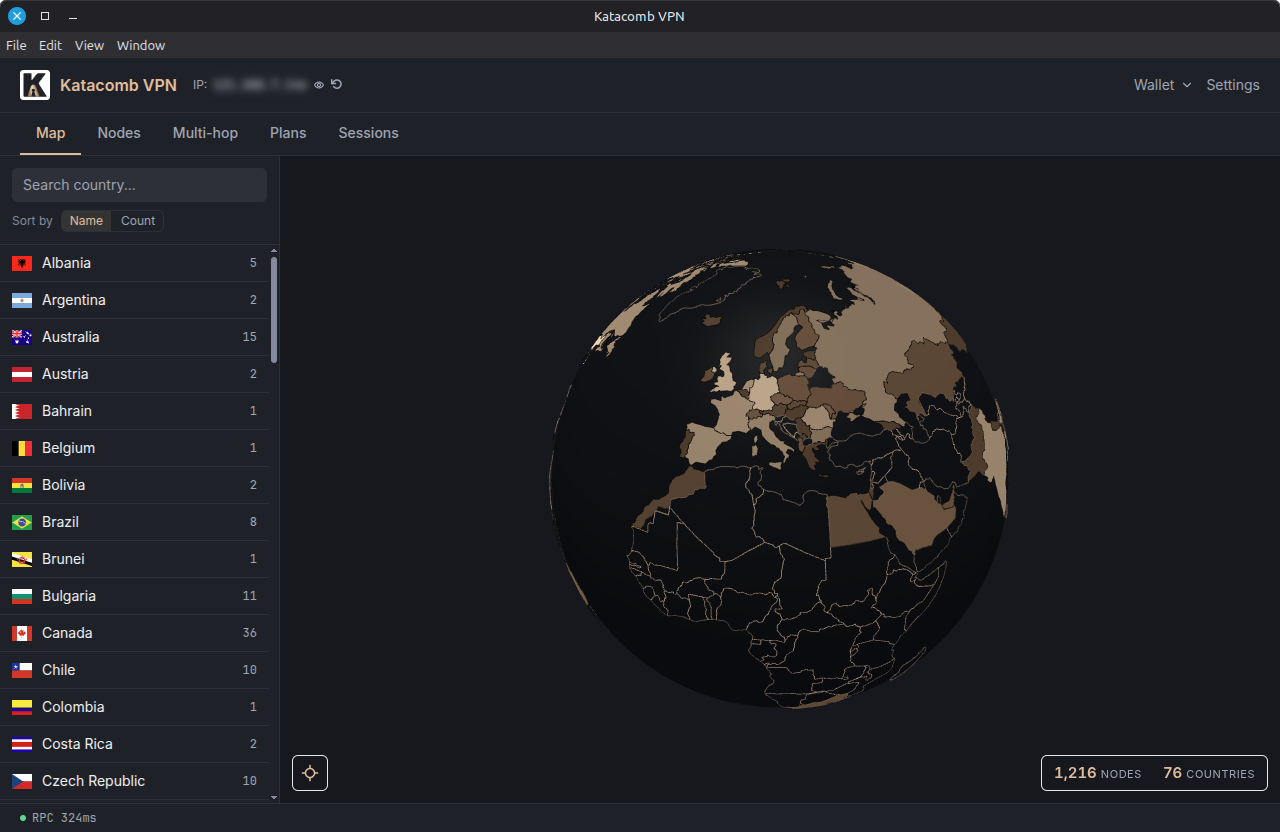Go to the Plans tab
The image size is (1280, 832).
288,133
